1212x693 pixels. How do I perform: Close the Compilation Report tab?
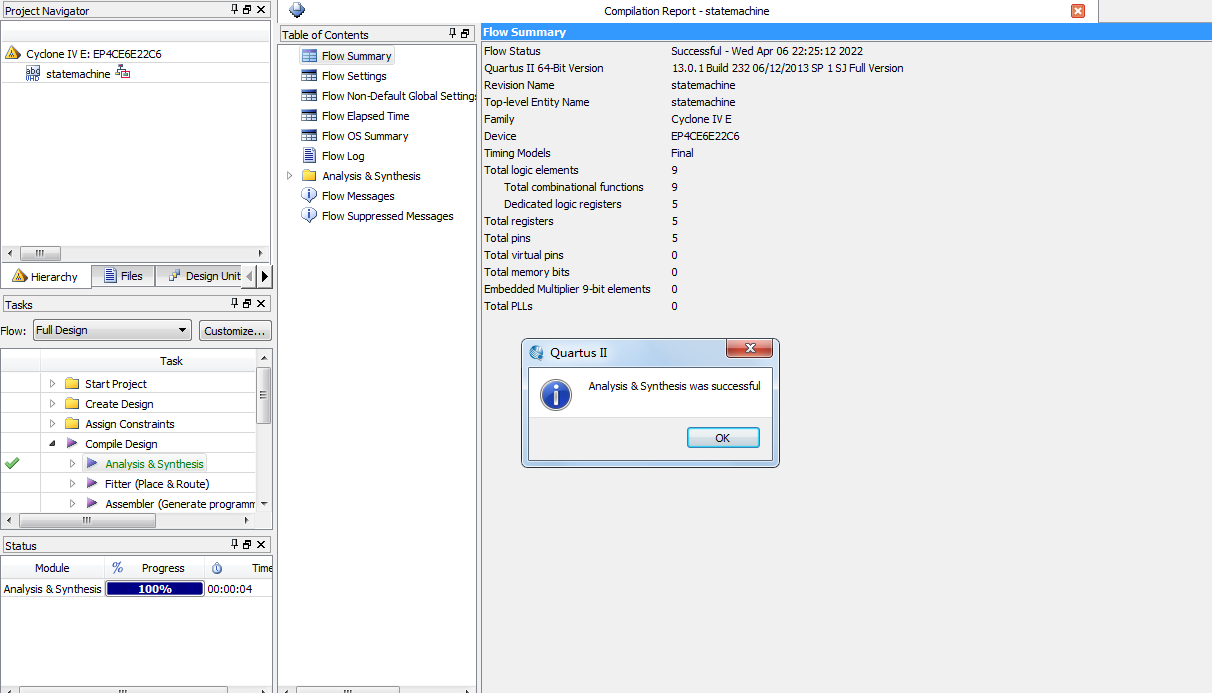[1078, 11]
